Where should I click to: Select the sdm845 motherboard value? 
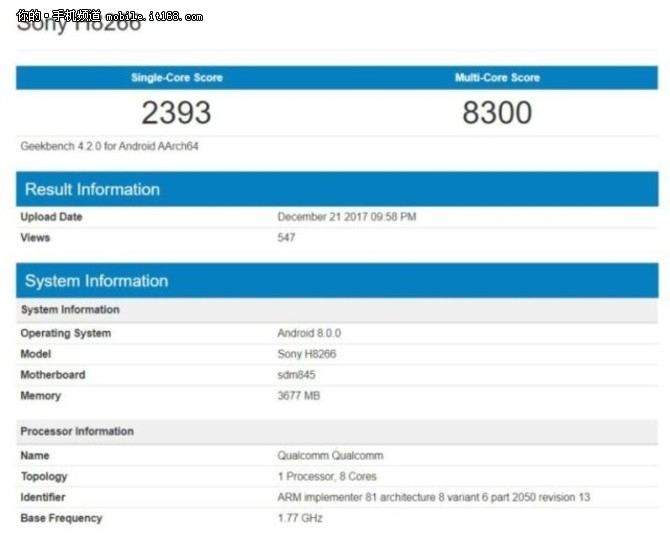[x=297, y=375]
